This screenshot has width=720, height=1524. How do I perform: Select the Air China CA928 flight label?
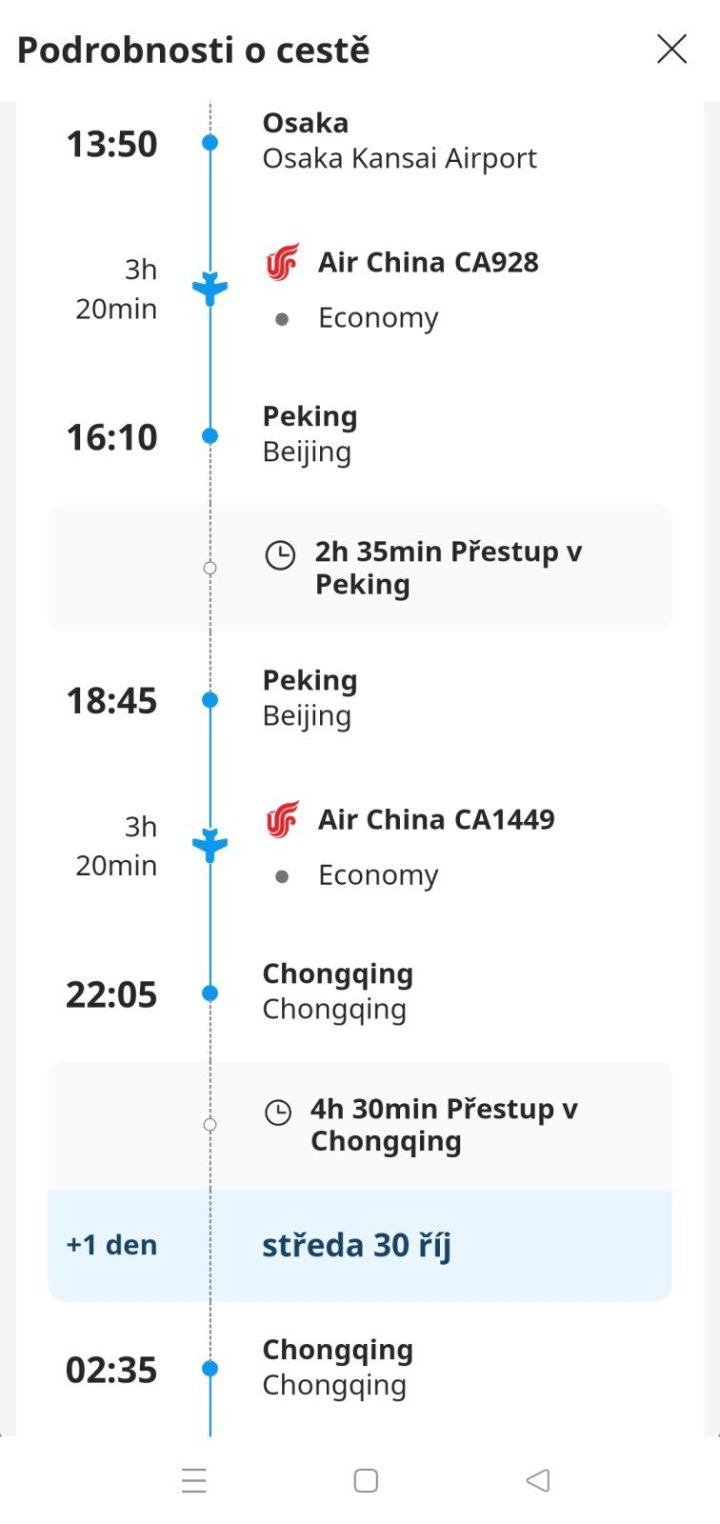click(x=428, y=263)
